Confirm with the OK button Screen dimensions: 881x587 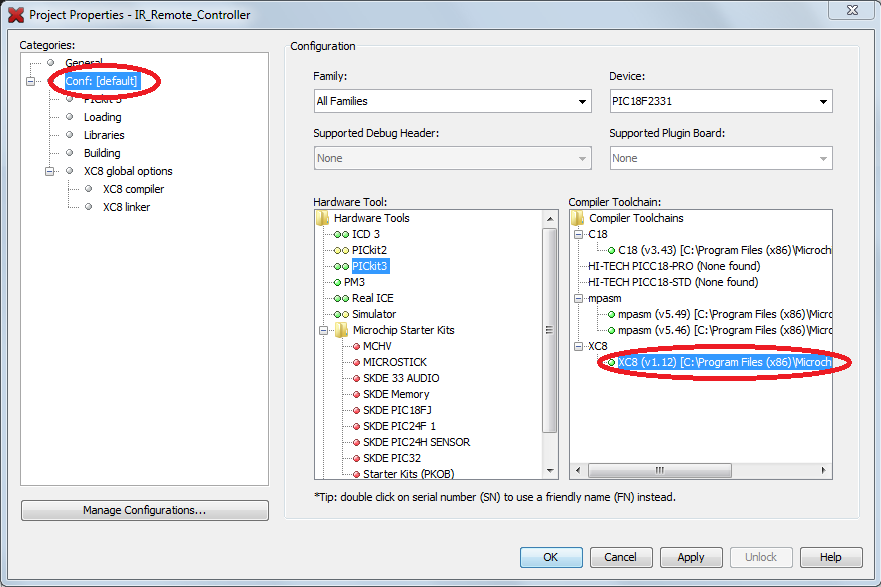pyautogui.click(x=551, y=557)
